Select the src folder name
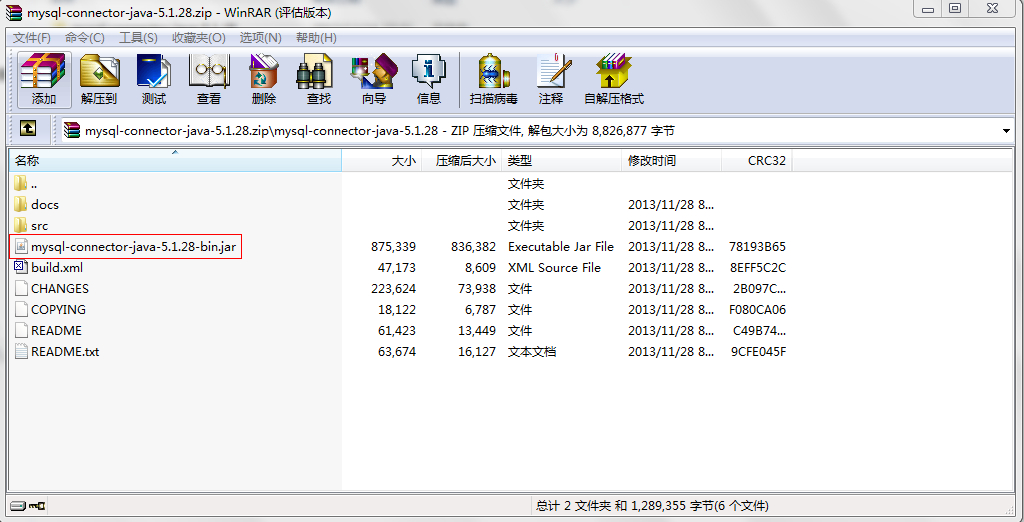 point(40,226)
